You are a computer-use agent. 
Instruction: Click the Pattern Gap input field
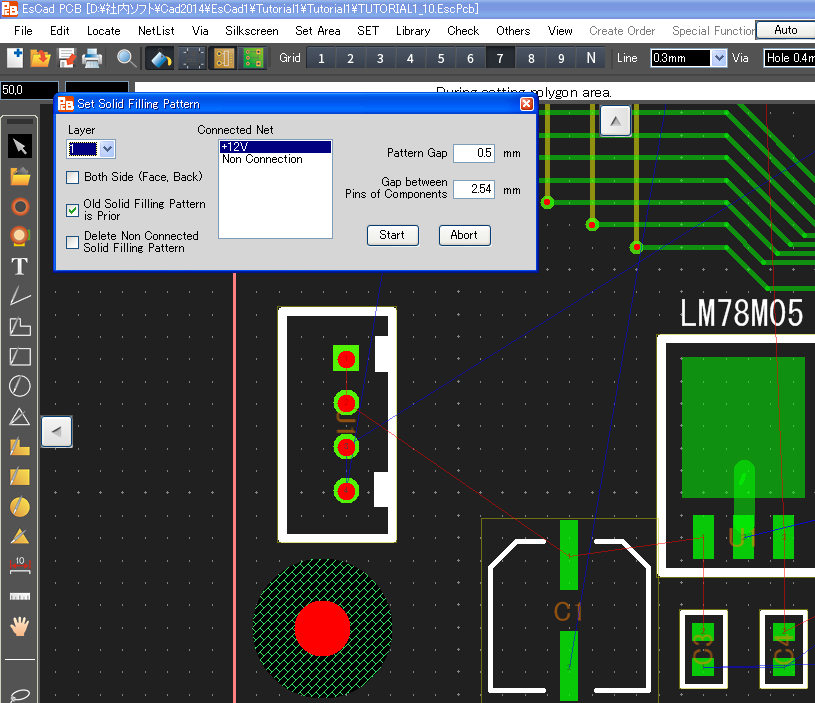[x=474, y=153]
